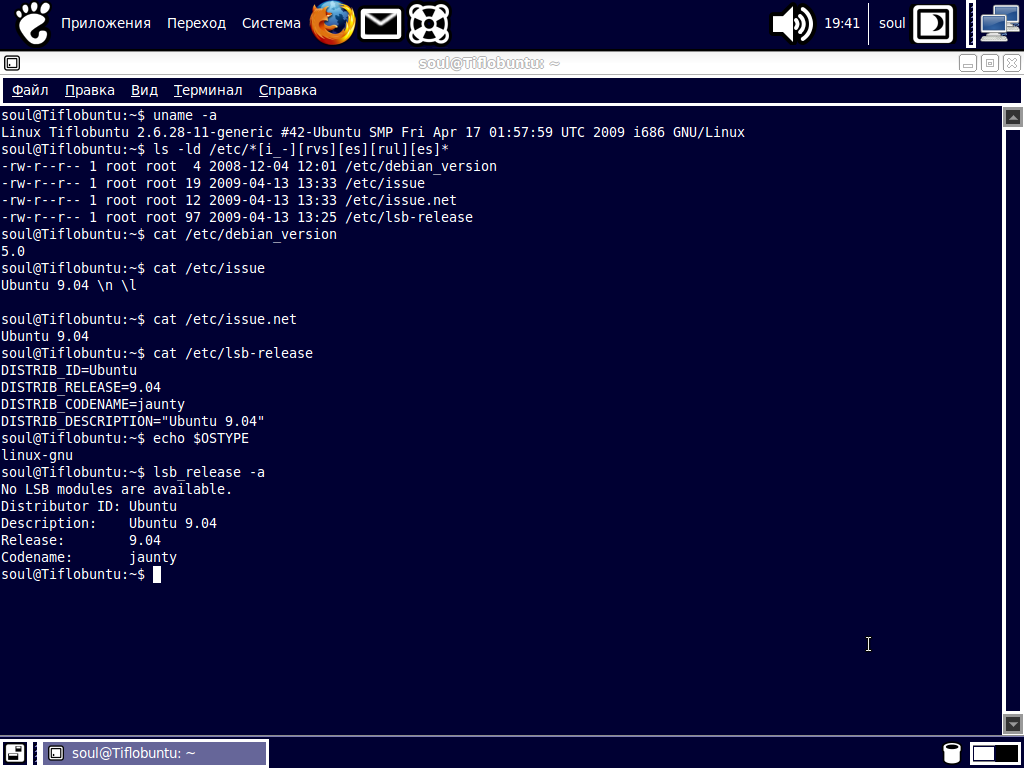This screenshot has height=768, width=1024.
Task: Click the volume speaker icon
Action: click(792, 24)
